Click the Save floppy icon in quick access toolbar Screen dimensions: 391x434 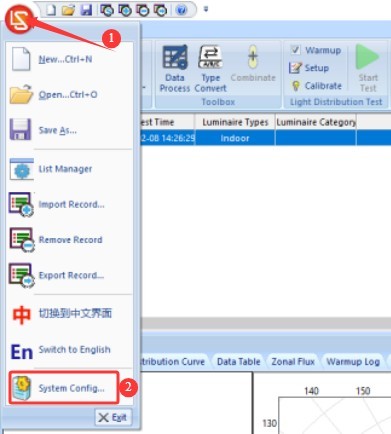(x=86, y=10)
